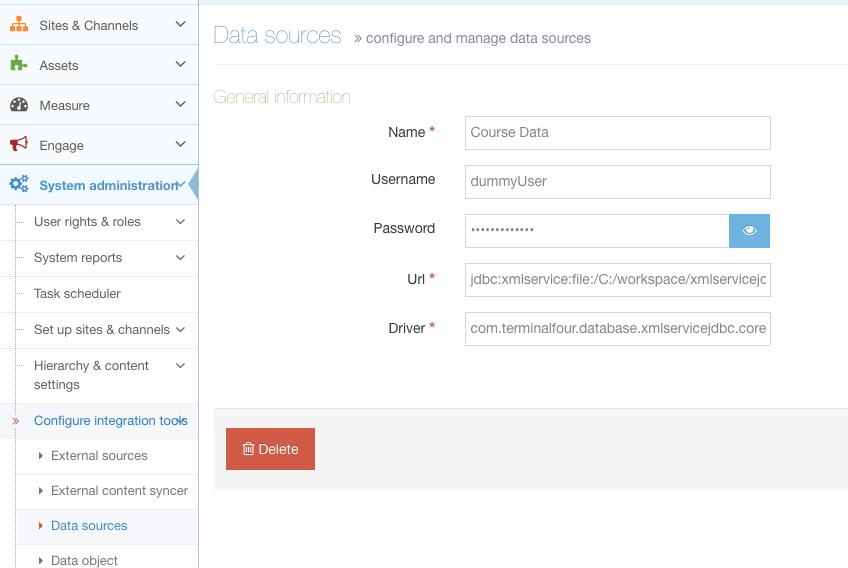This screenshot has width=848, height=568.
Task: Expand the Sites & Channels chevron
Action: tap(180, 25)
